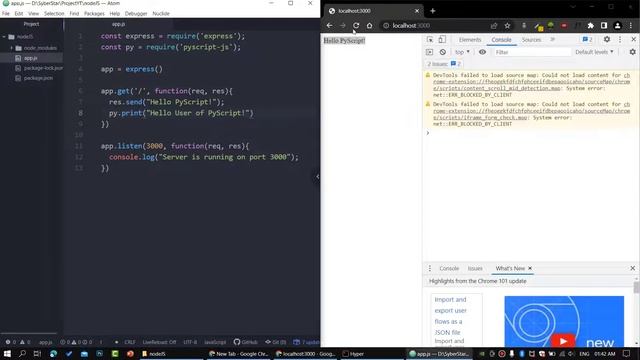Open package.json in project tree
This screenshot has width=640, height=360.
pos(38,78)
